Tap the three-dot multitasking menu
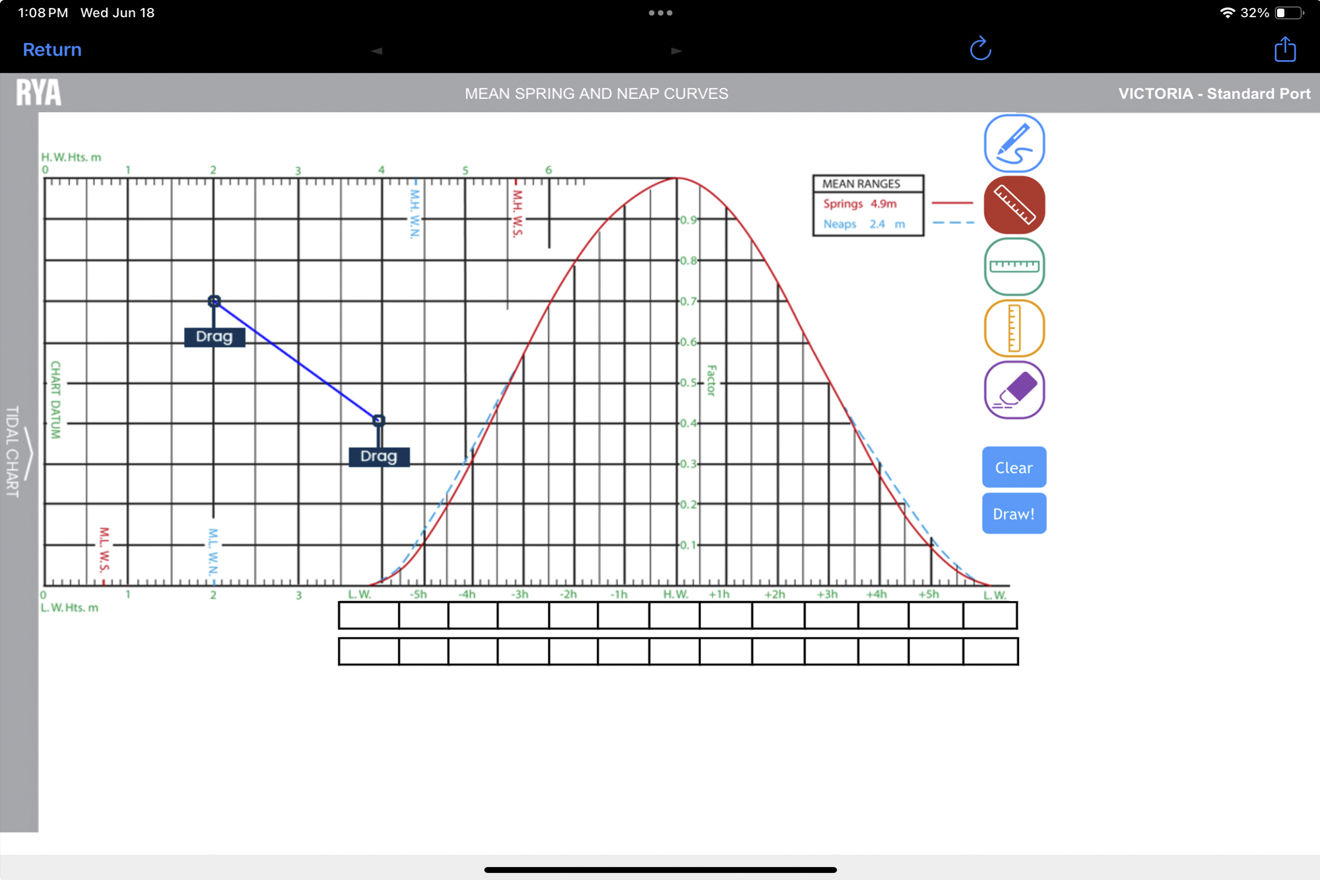Viewport: 1320px width, 880px height. 660,13
